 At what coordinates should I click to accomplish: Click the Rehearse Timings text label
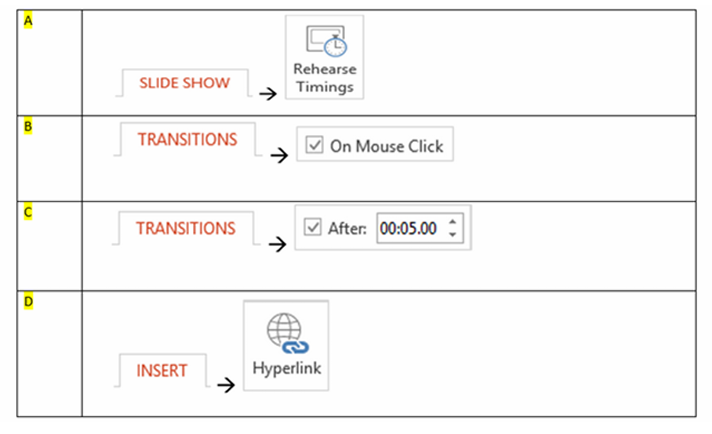click(324, 78)
